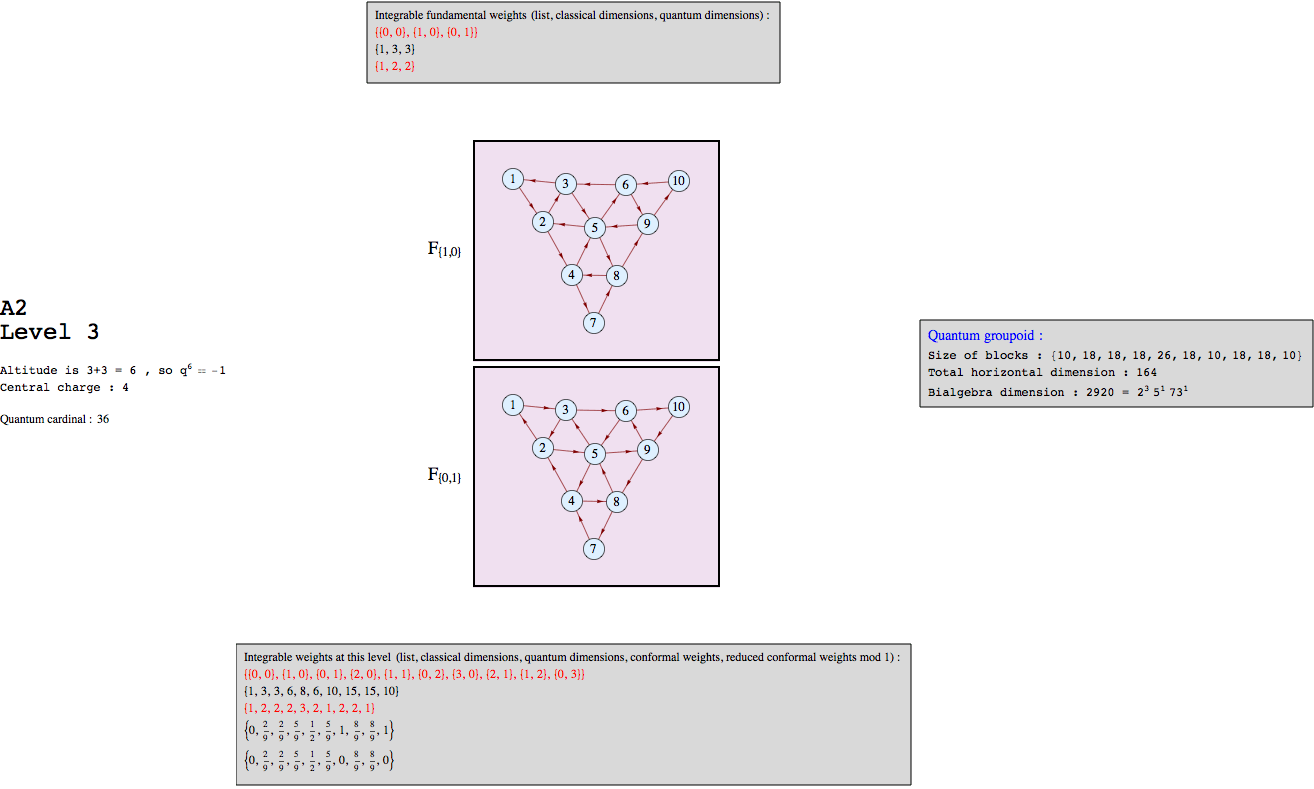
Task: Click the red list {{0, 0}, {1, 0}, {0, 1}}
Action: pyautogui.click(x=427, y=33)
